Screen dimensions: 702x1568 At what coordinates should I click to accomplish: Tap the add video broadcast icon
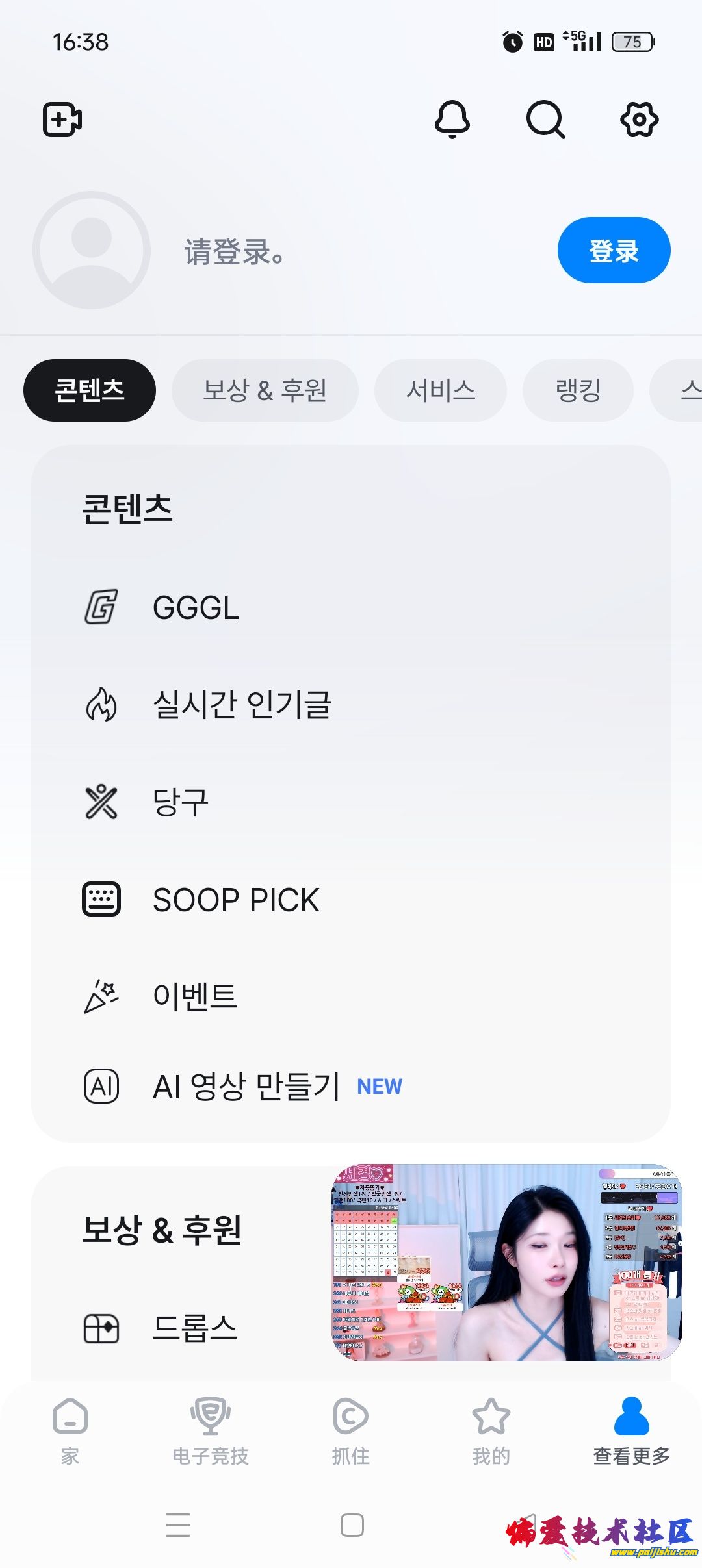(62, 120)
